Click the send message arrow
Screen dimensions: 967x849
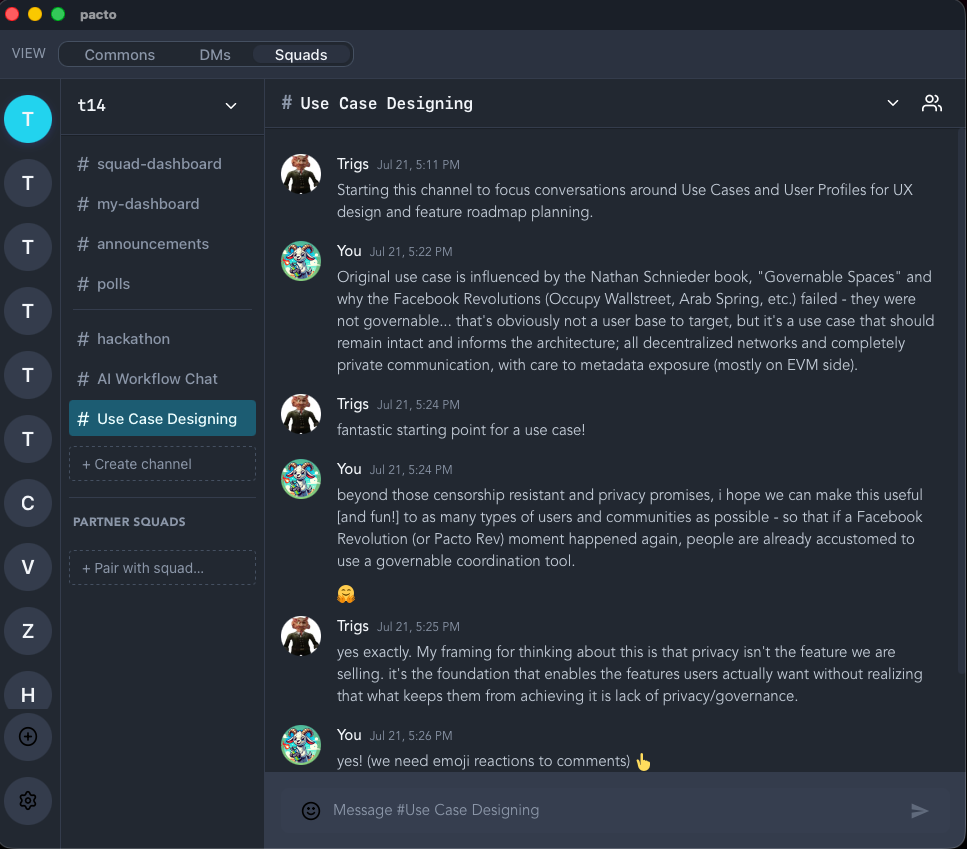(920, 810)
